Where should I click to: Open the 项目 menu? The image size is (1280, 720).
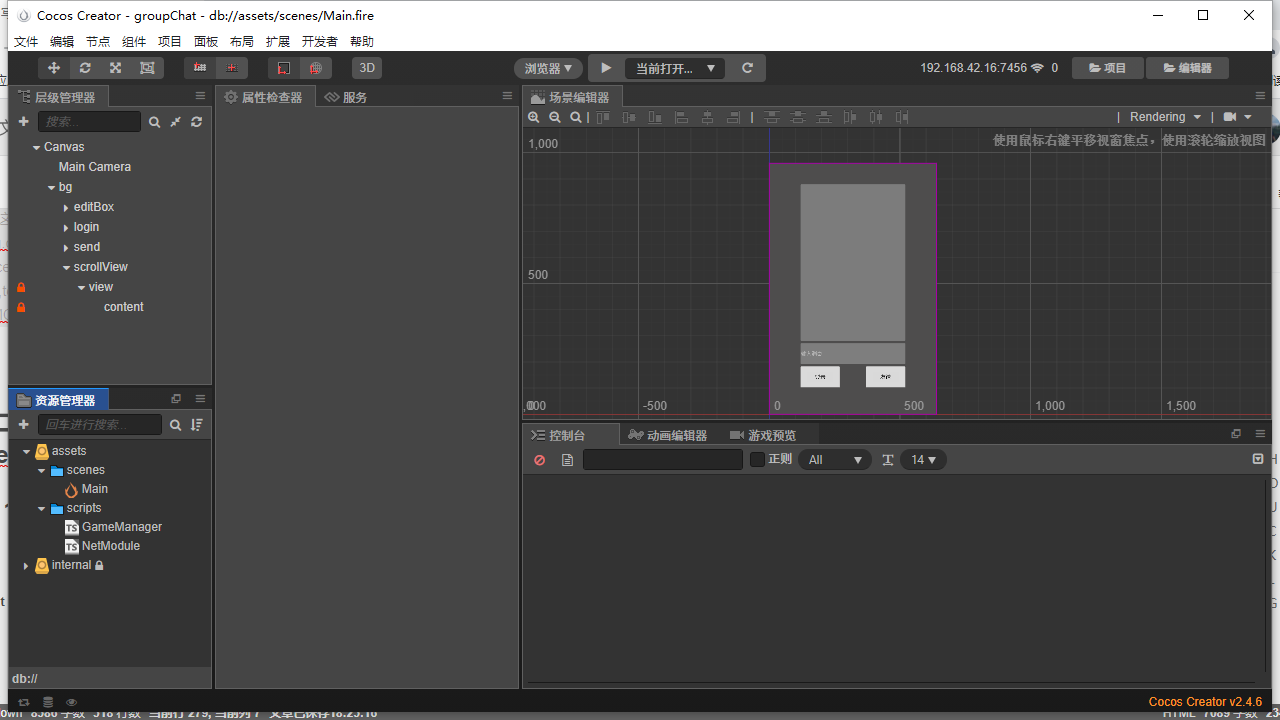[x=169, y=41]
